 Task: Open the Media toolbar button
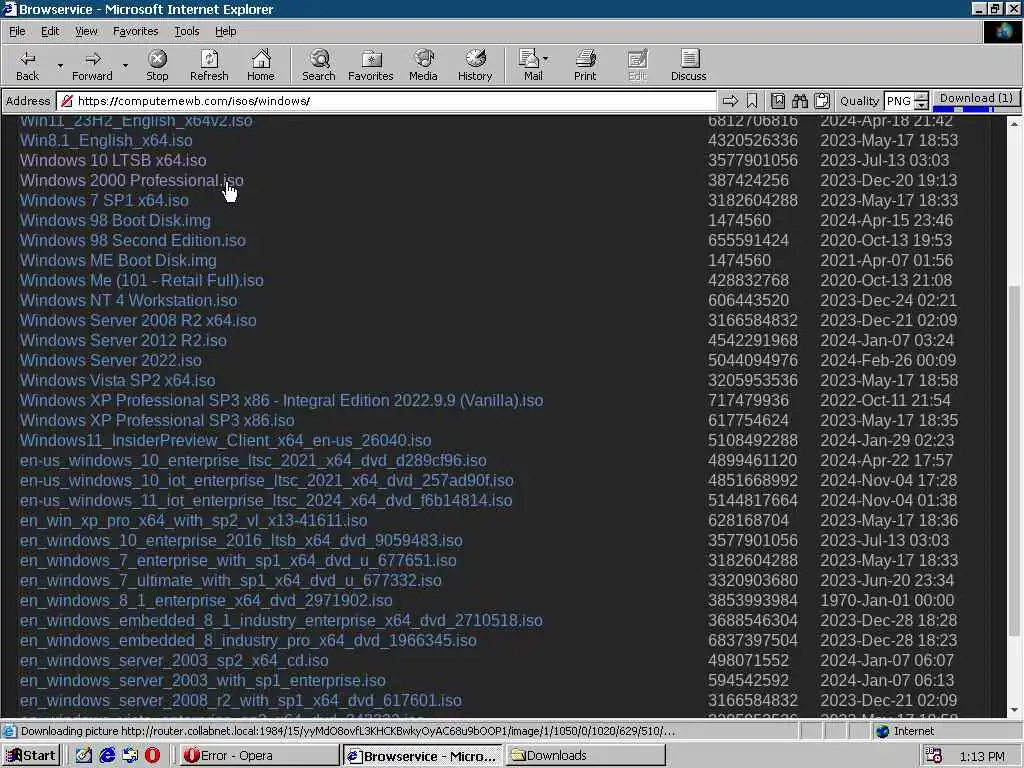[x=423, y=65]
